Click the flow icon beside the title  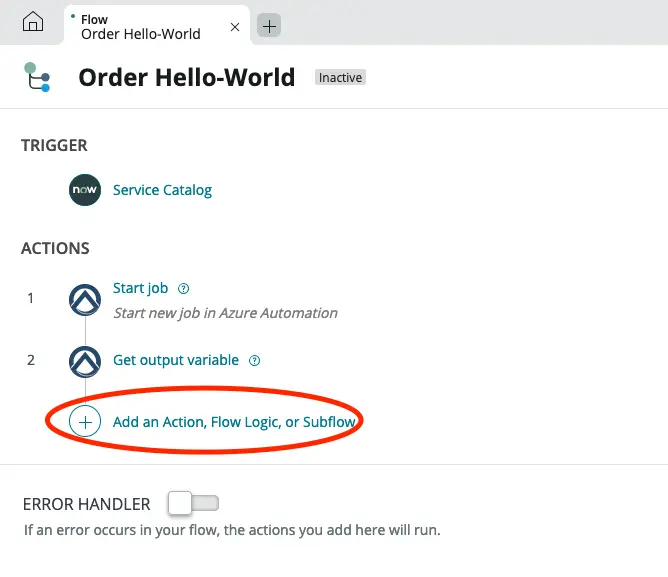click(37, 77)
